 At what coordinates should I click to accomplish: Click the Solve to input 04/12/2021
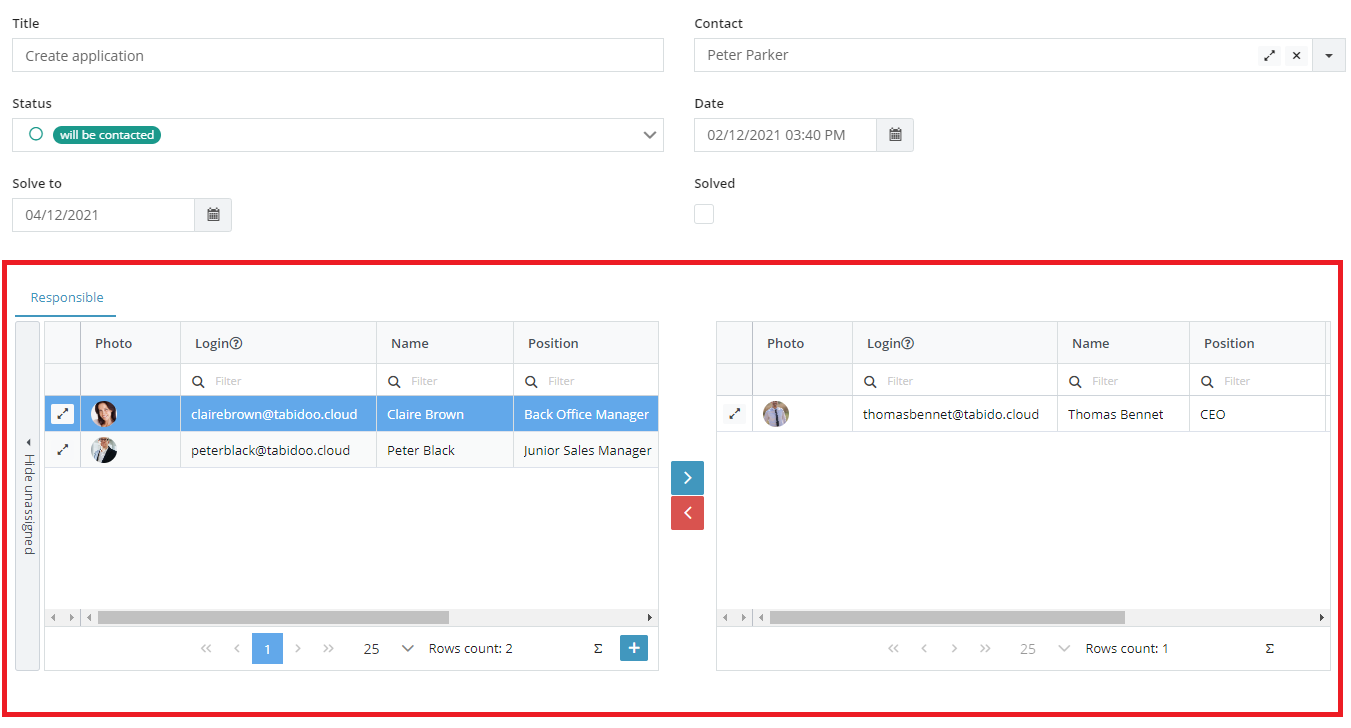[103, 215]
